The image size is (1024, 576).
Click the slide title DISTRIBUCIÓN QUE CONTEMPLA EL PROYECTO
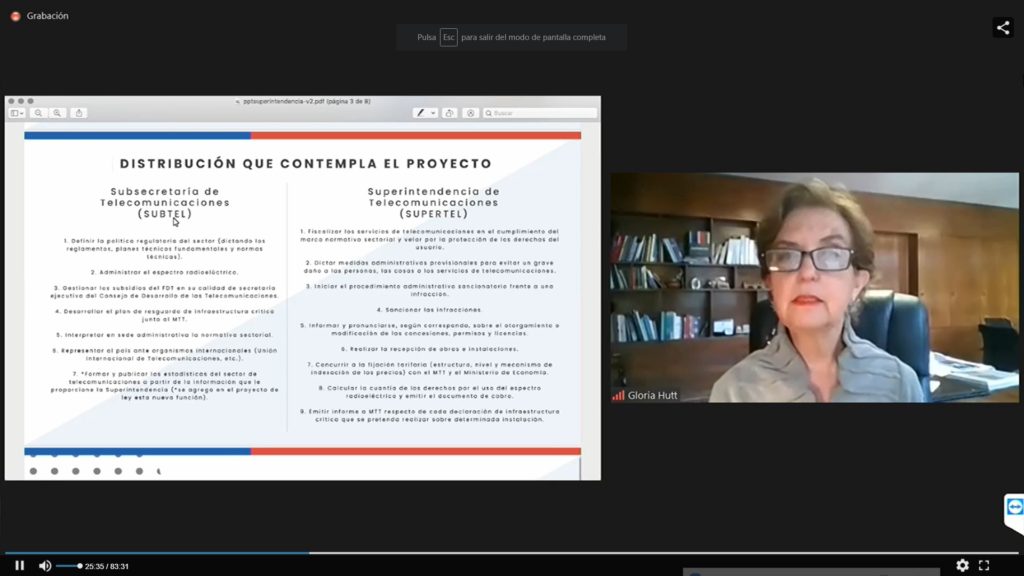306,163
